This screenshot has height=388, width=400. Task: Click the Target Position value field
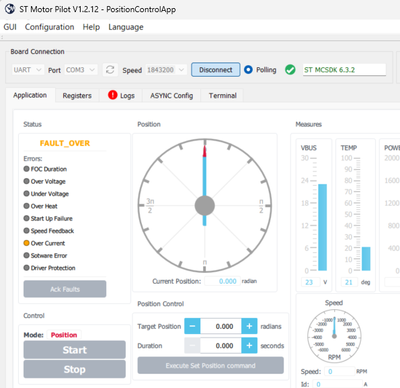point(221,326)
